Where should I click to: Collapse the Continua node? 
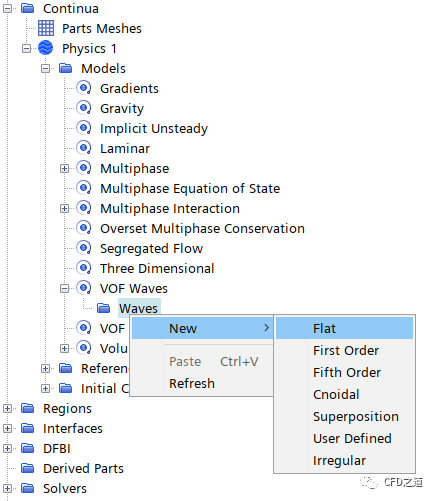point(7,8)
